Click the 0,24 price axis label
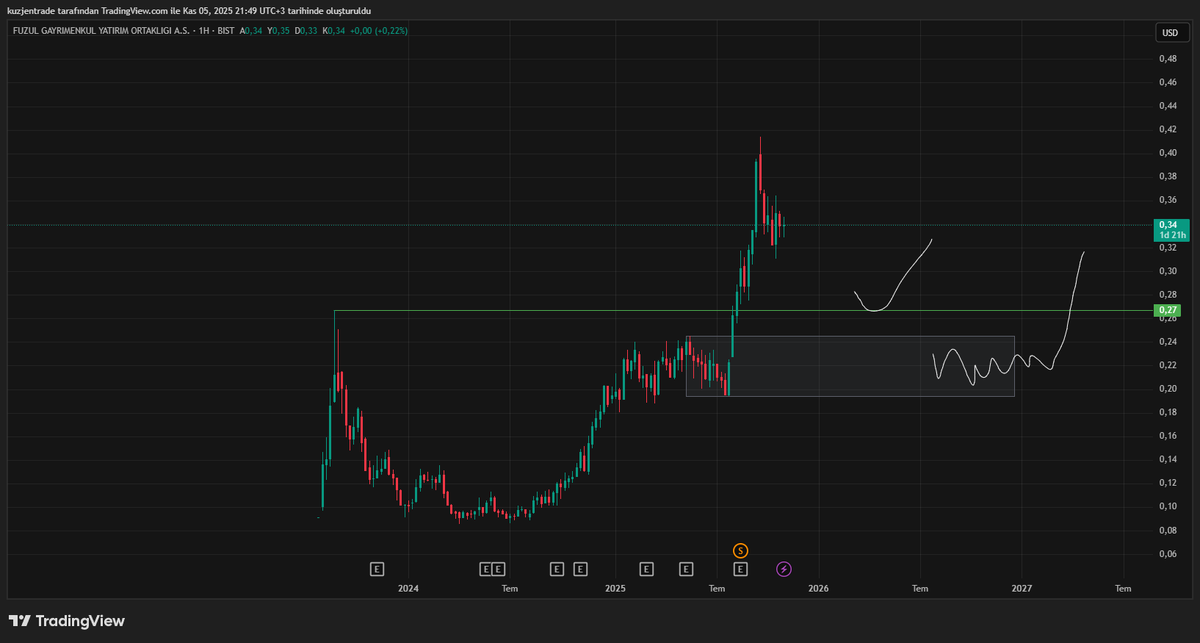This screenshot has width=1200, height=643. click(x=1167, y=341)
